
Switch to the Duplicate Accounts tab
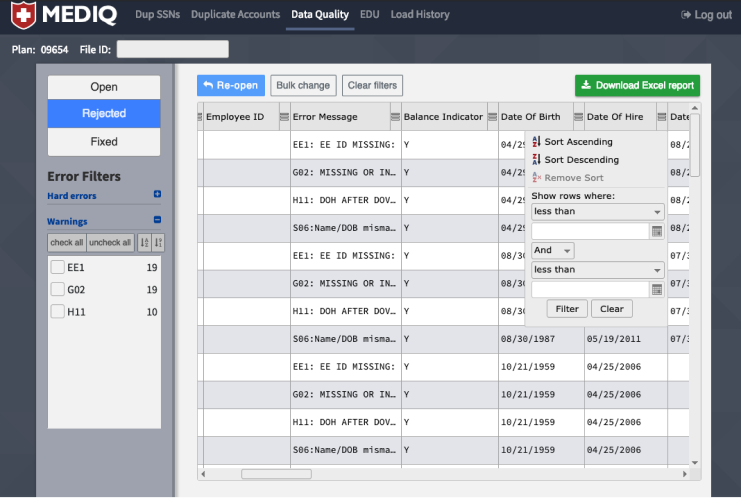[x=236, y=15]
